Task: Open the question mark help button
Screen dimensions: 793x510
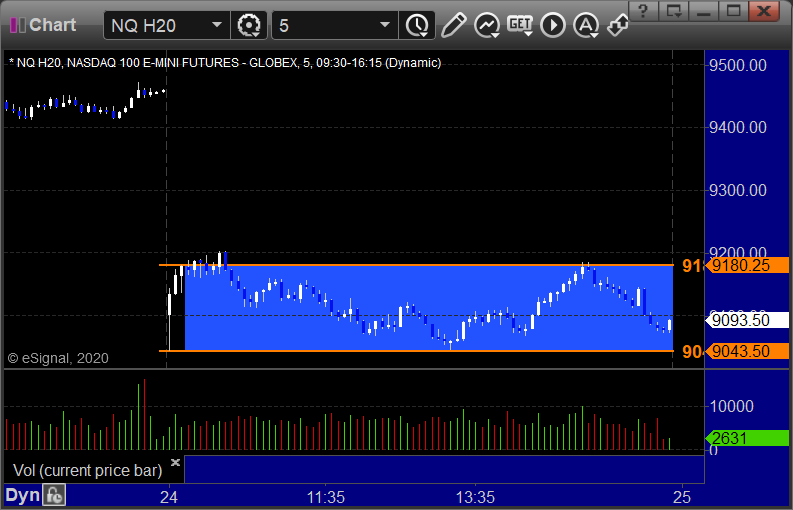Action: click(643, 11)
